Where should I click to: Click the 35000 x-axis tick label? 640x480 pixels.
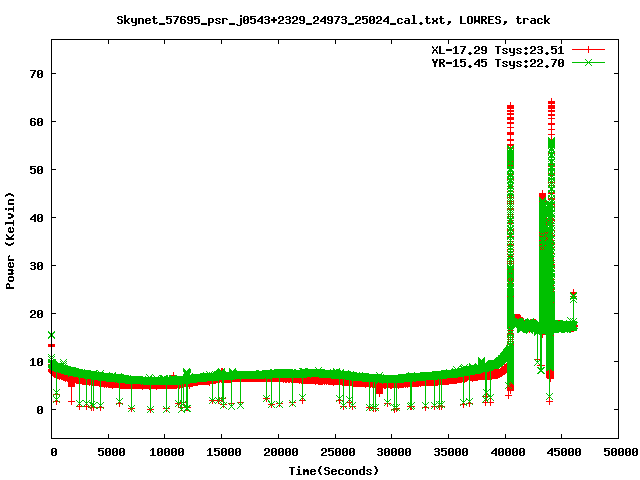click(450, 452)
